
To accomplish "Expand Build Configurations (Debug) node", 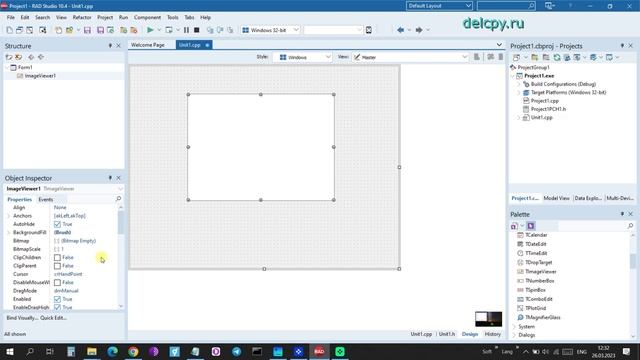I will [x=519, y=84].
